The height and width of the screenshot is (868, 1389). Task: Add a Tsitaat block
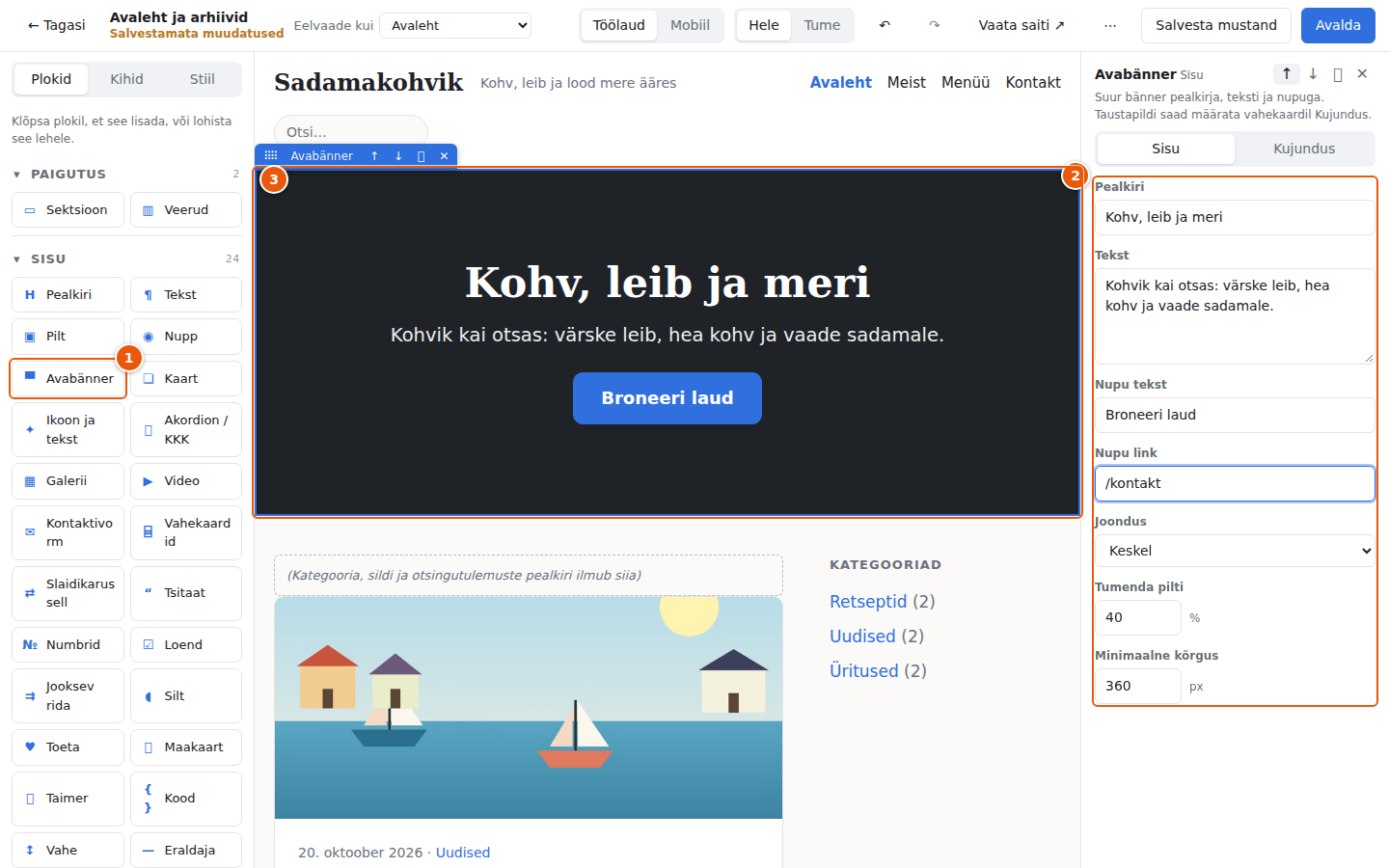point(186,593)
